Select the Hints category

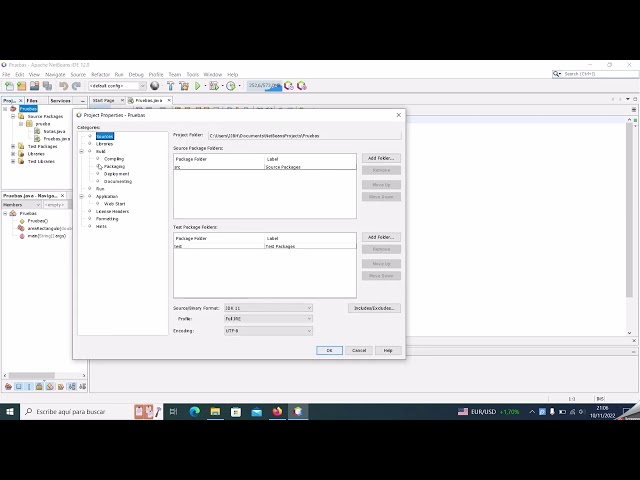point(101,226)
